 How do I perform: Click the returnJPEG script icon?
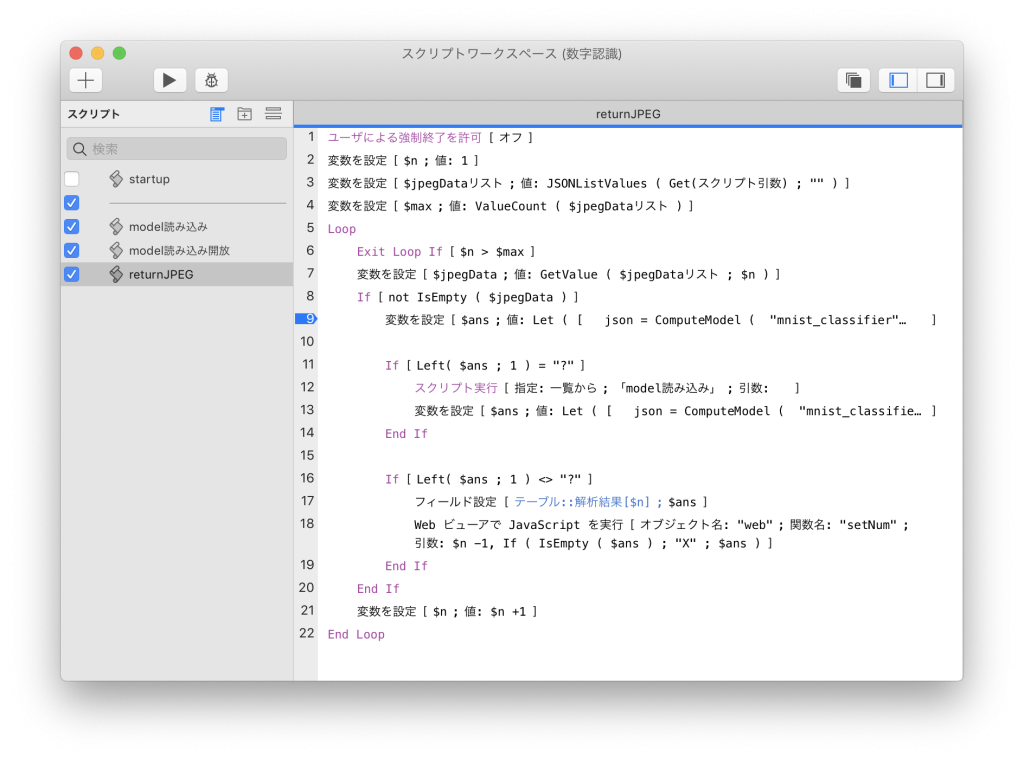click(x=116, y=274)
